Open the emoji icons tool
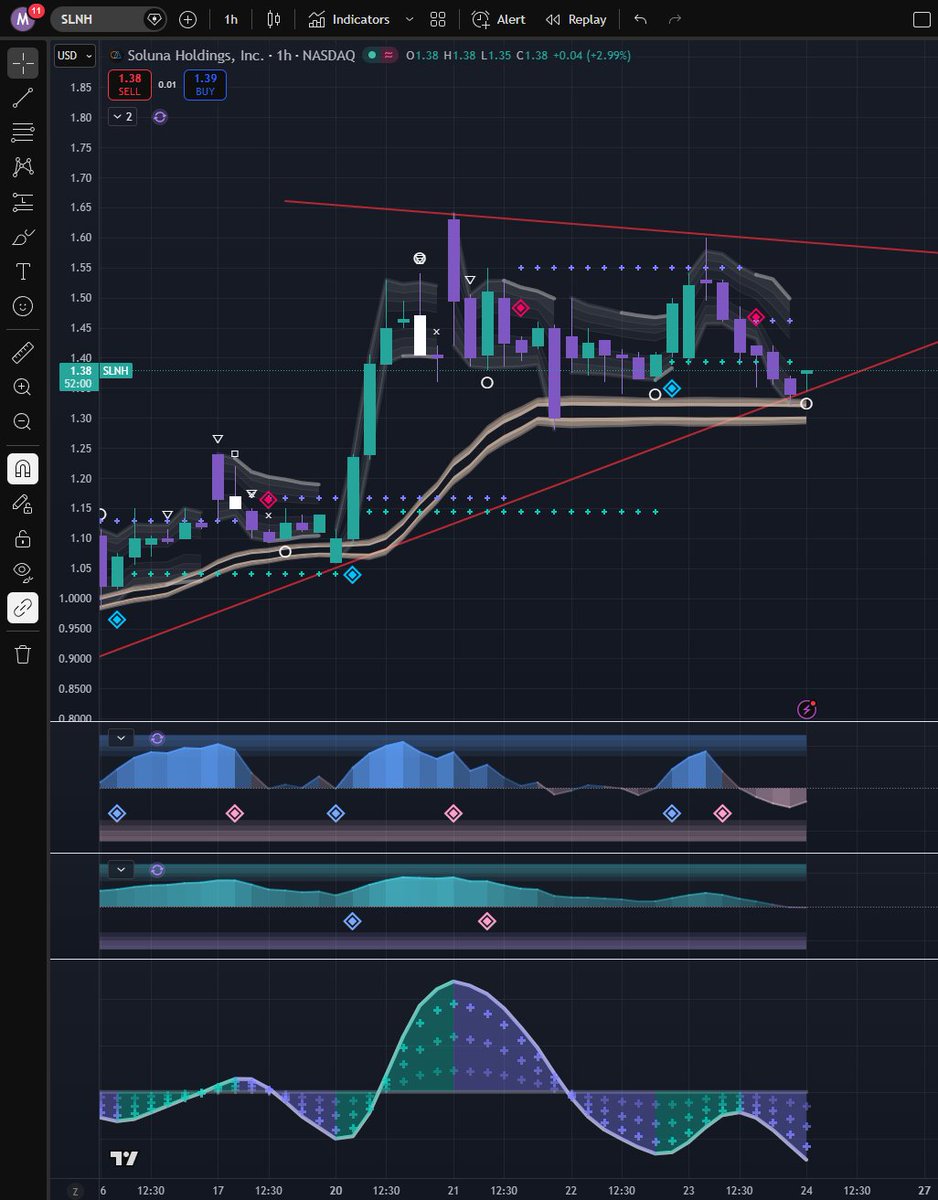The image size is (938, 1200). (x=23, y=306)
